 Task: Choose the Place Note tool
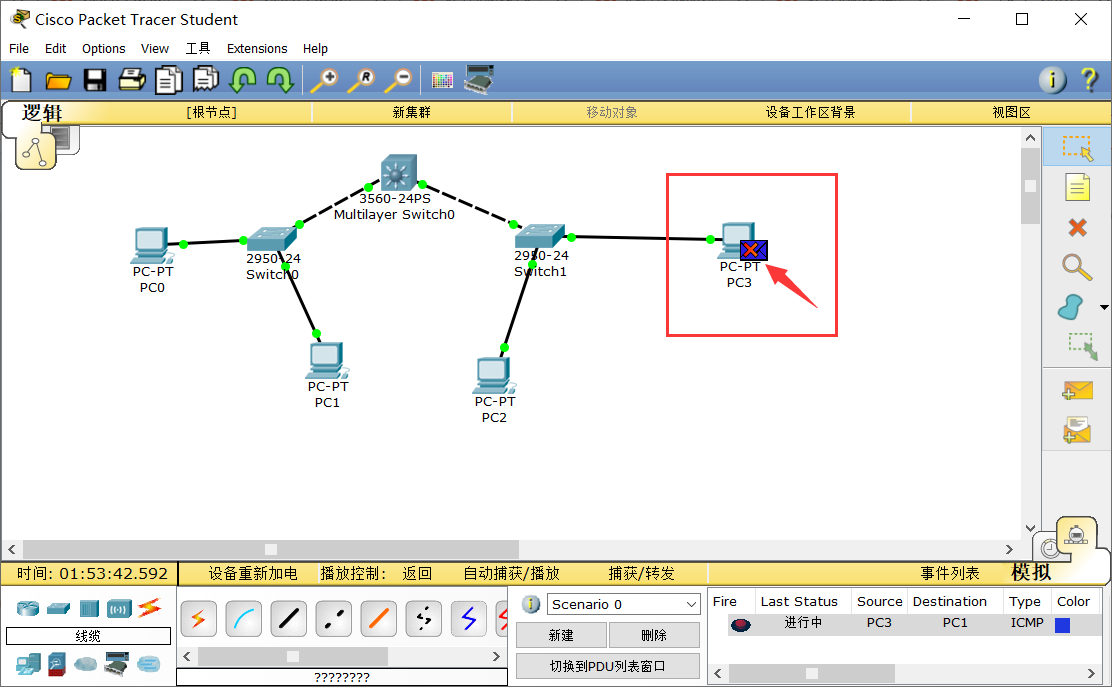click(1077, 187)
